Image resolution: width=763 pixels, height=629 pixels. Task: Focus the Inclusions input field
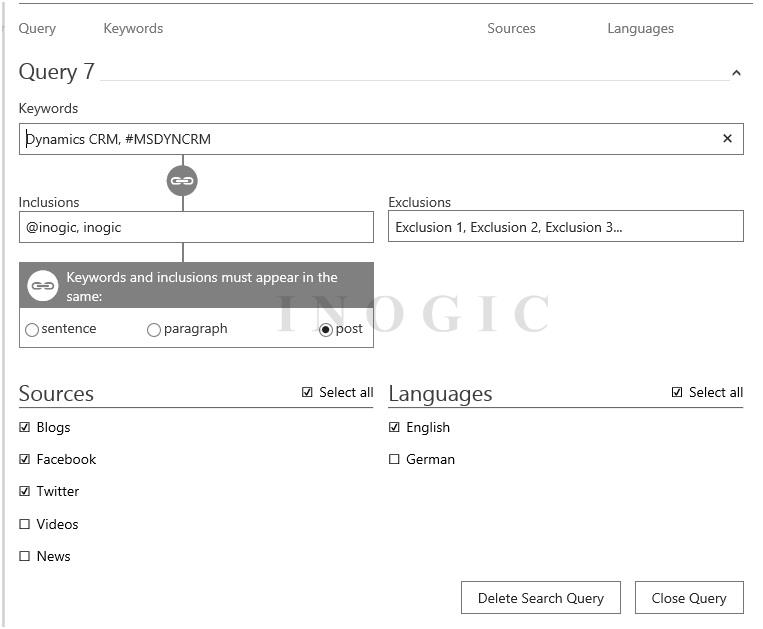coord(196,227)
